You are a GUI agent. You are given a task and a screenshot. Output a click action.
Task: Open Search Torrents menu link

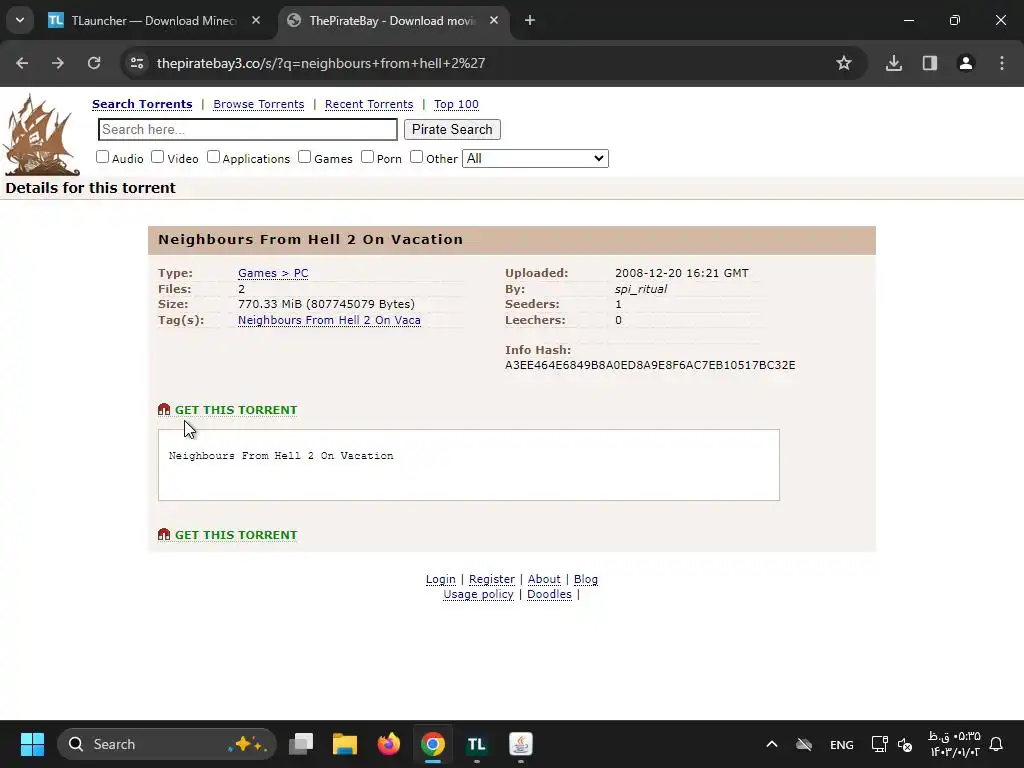[x=142, y=104]
